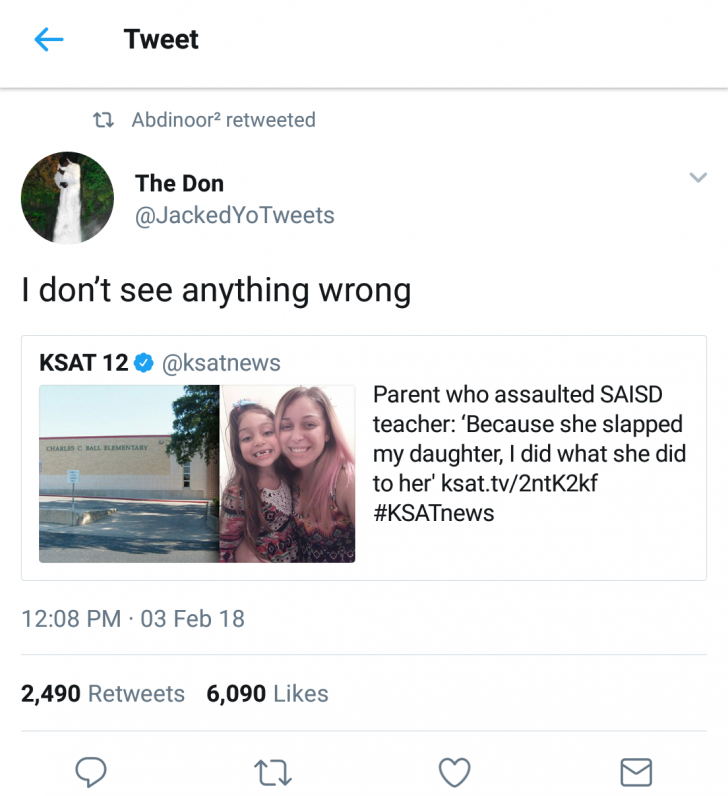Open The Don display name
Viewport: 728px width, 796px height.
(179, 183)
